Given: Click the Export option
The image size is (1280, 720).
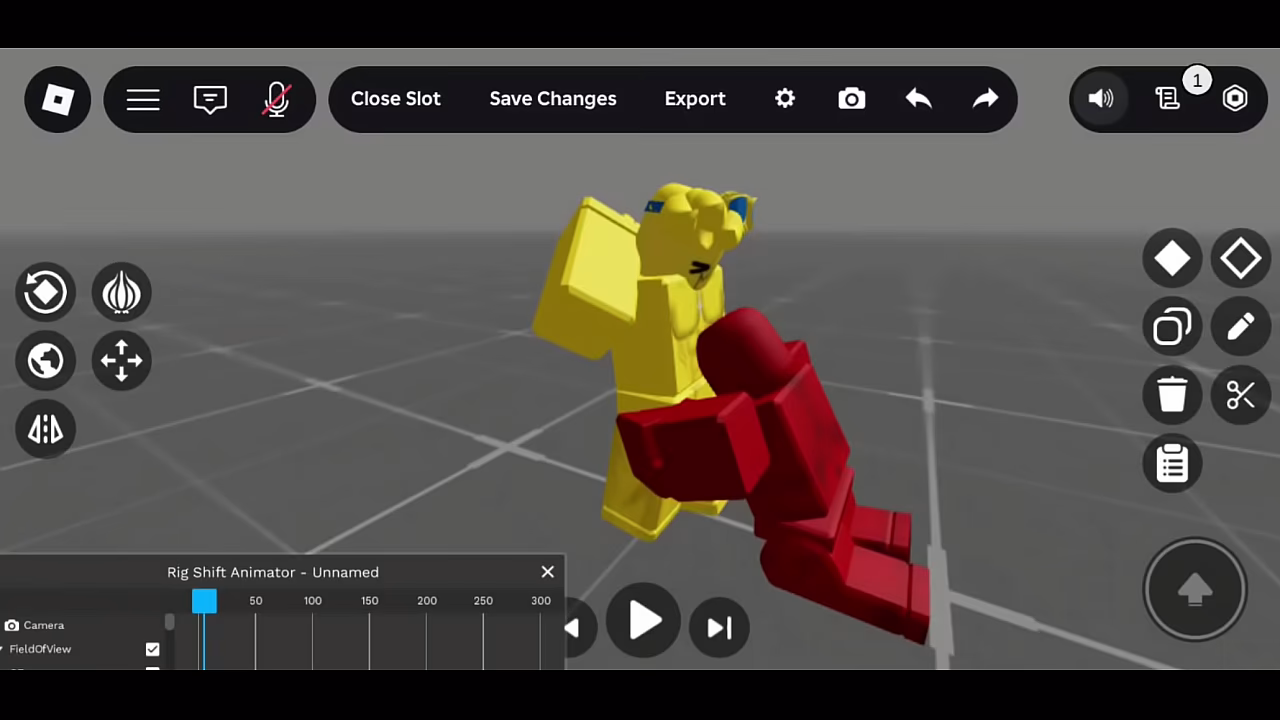Looking at the screenshot, I should pos(695,99).
